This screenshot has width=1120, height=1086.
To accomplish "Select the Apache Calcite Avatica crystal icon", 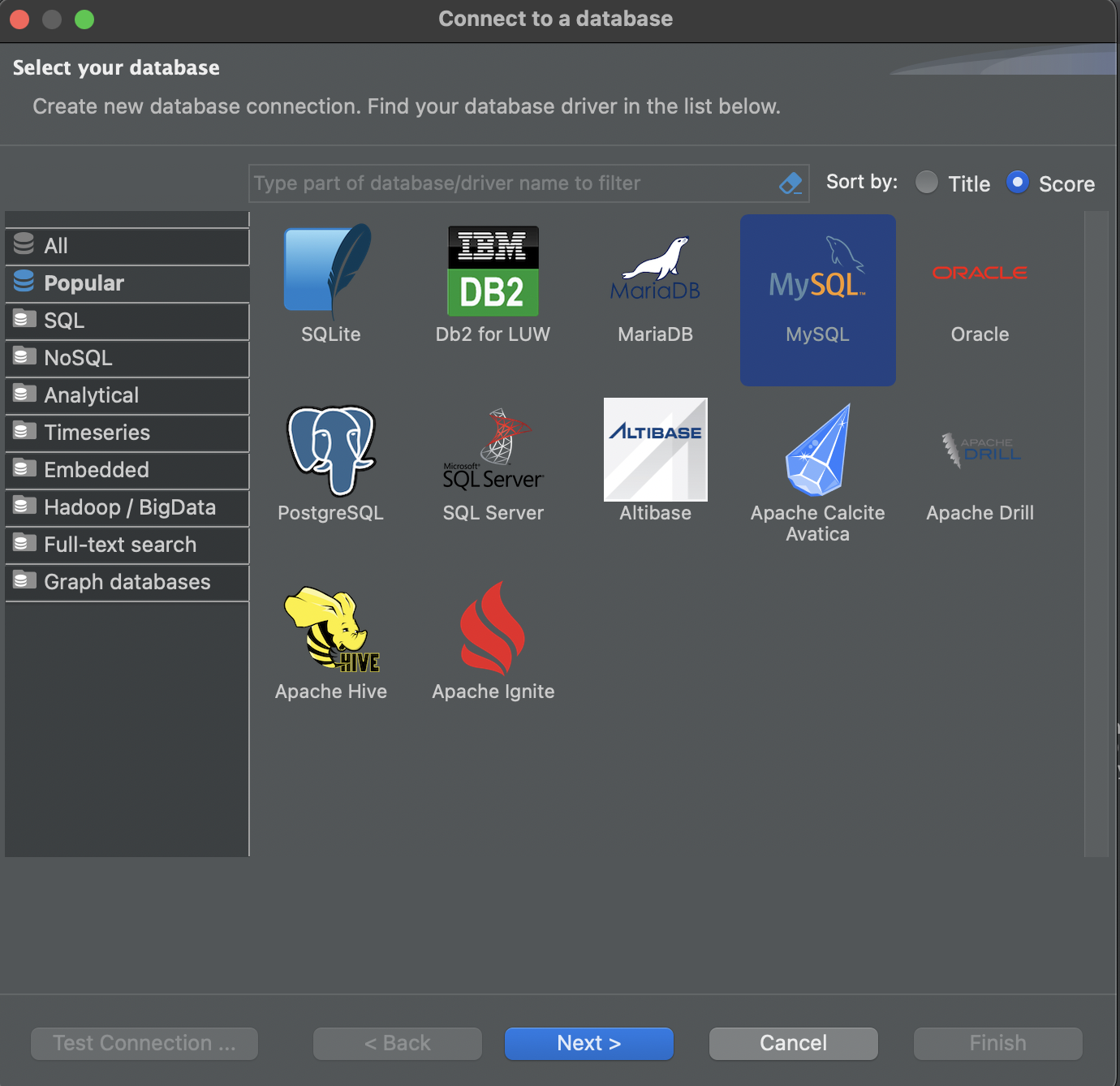I will point(818,450).
